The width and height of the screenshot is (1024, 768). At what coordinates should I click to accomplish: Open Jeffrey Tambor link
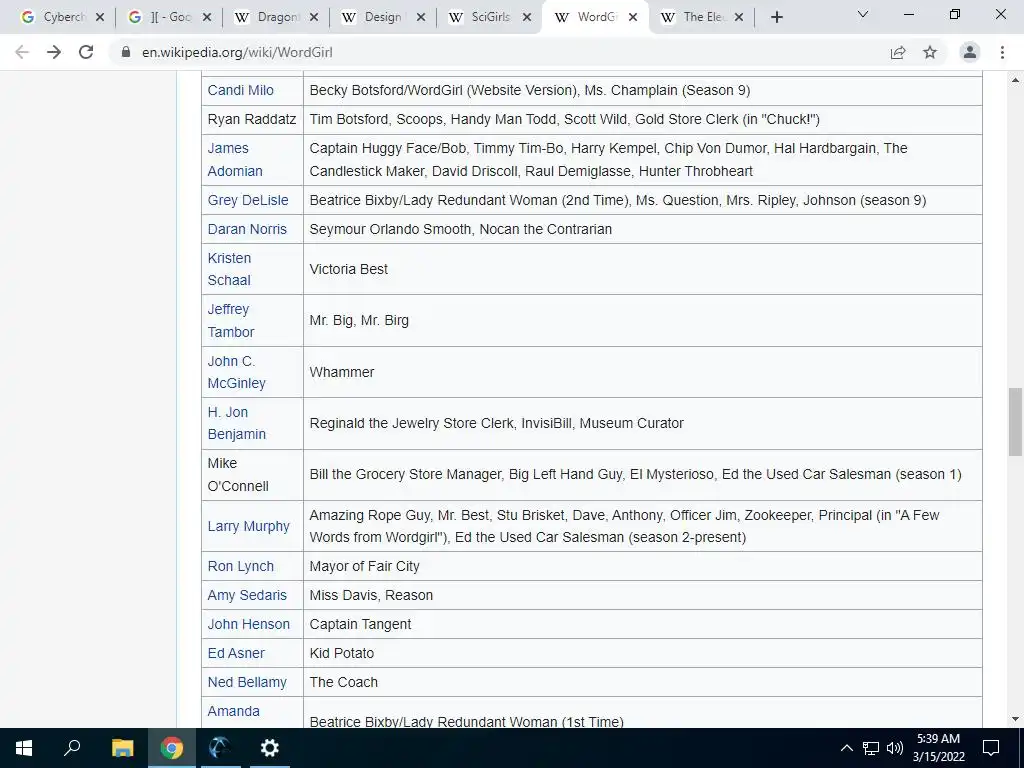(x=231, y=321)
